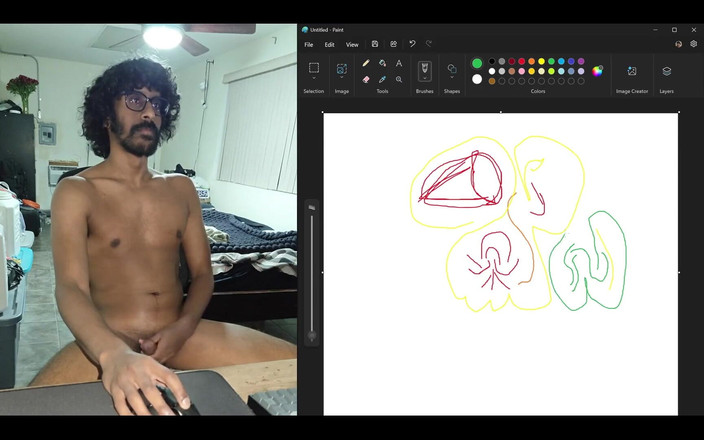Open Paint settings gear
704x440 pixels.
pos(694,44)
